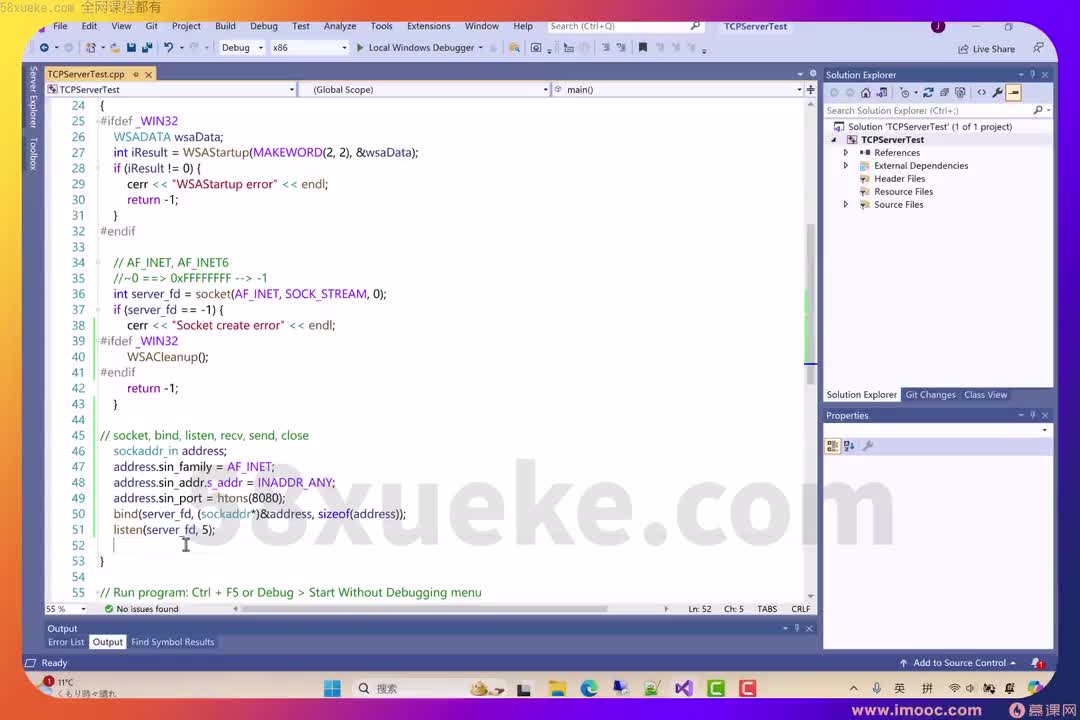The image size is (1080, 720).
Task: Open the Extensions menu
Action: 428,26
